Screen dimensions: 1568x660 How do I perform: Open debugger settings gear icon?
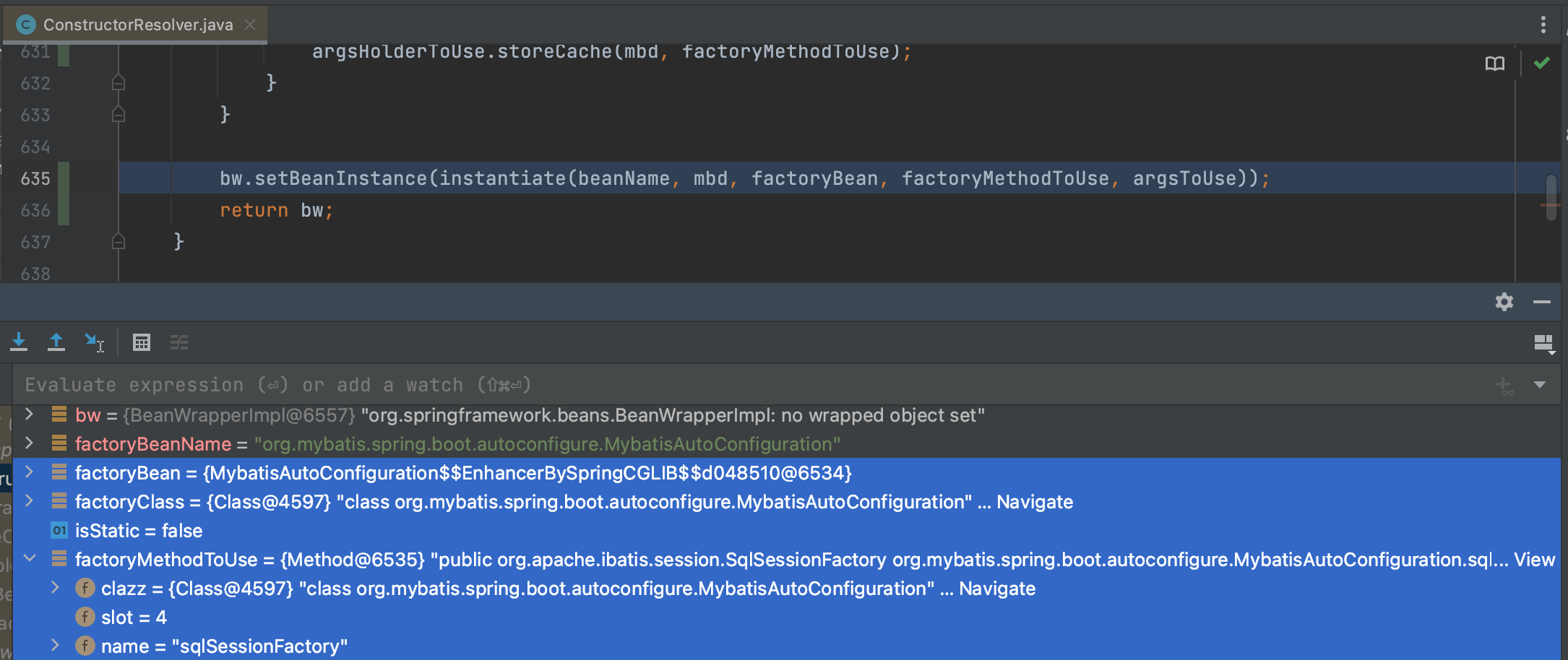tap(1504, 302)
